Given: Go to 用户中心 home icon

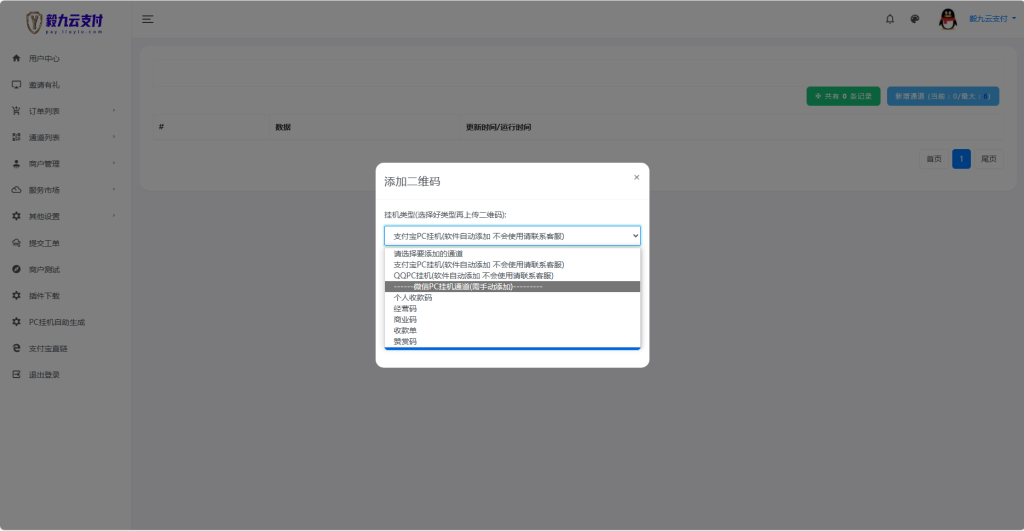Looking at the screenshot, I should 16,58.
